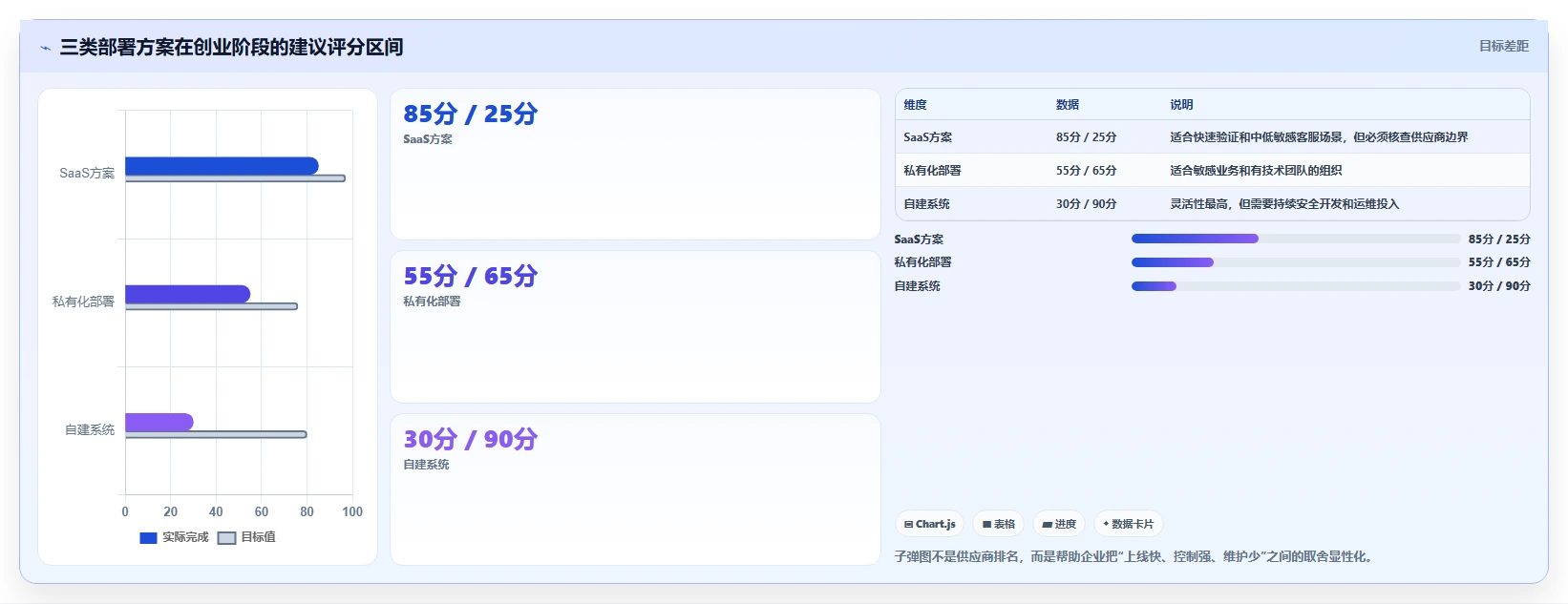1568x604 pixels.
Task: Click the 私有化部署 cell in the table
Action: (x=932, y=171)
